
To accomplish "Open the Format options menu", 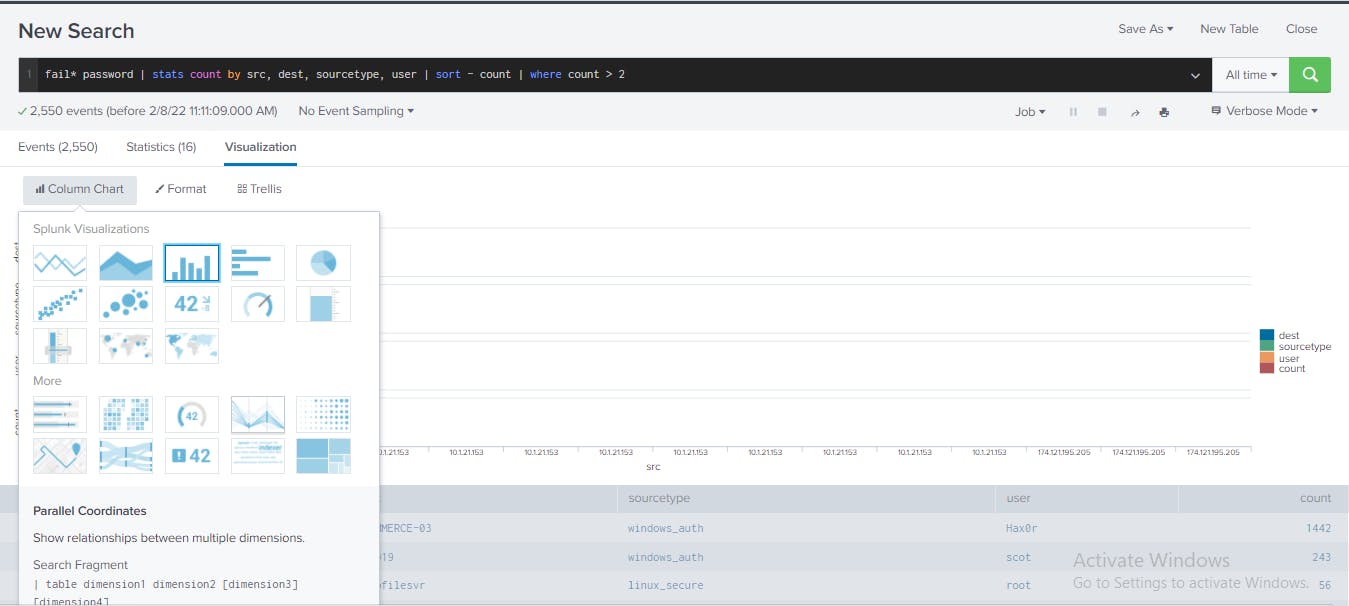I will (x=181, y=189).
